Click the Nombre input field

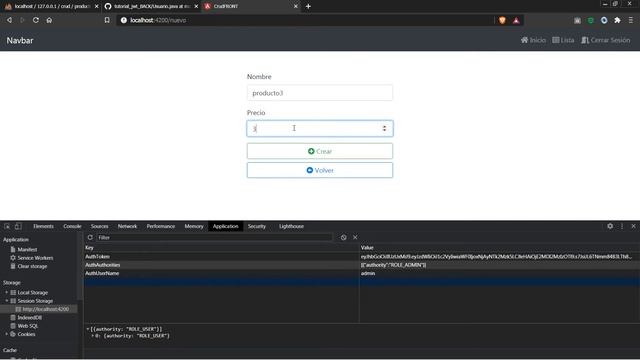pyautogui.click(x=320, y=93)
